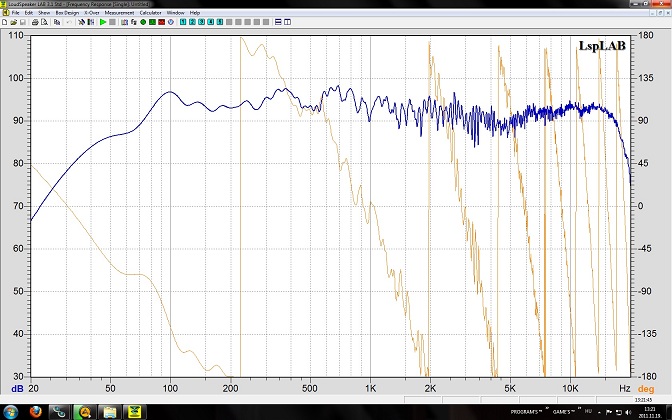
Task: Click the green circle toolbar icon
Action: [143, 22]
